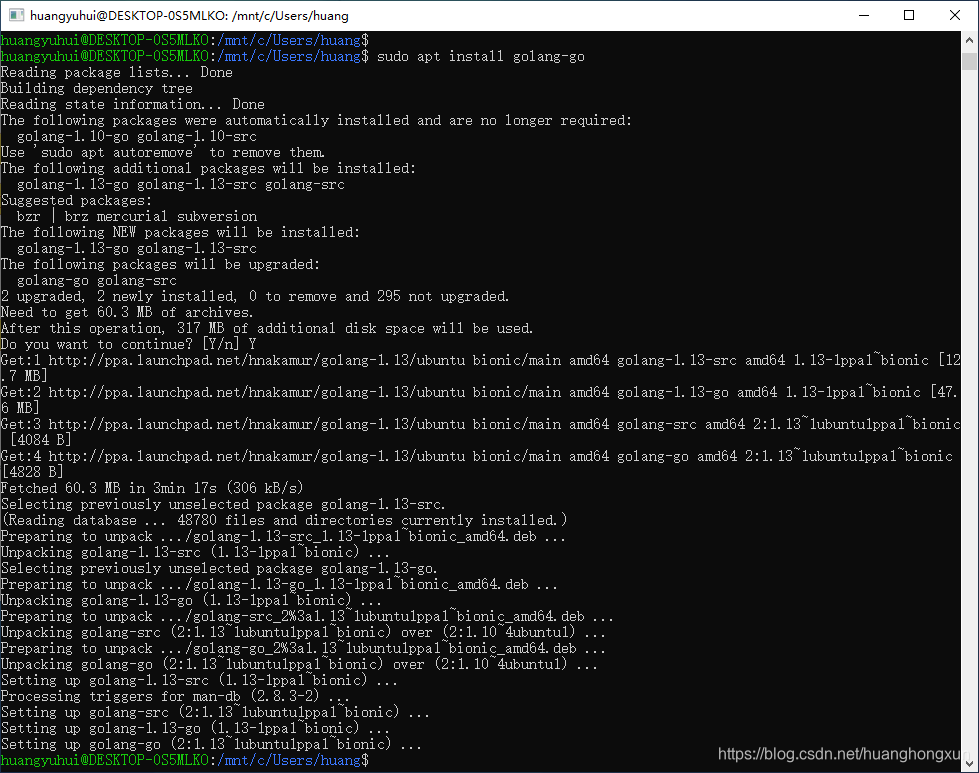Click '317 MB of additional disk space' line
The image size is (979, 773).
click(x=267, y=328)
